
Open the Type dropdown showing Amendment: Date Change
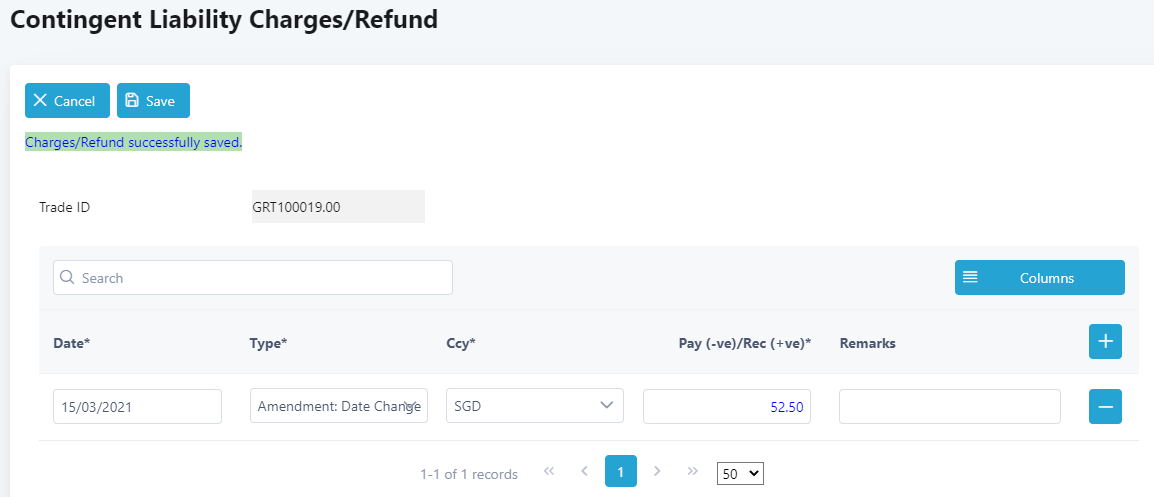(339, 406)
